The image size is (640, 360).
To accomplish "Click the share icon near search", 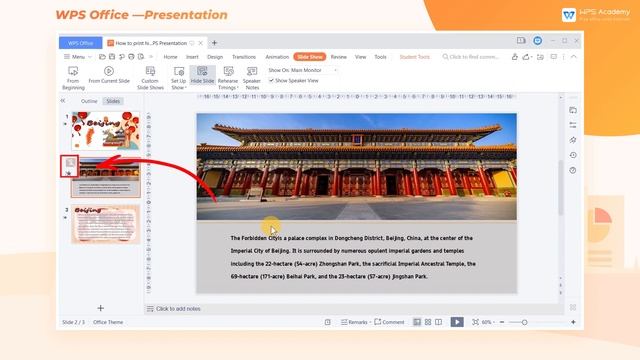I will click(x=527, y=57).
